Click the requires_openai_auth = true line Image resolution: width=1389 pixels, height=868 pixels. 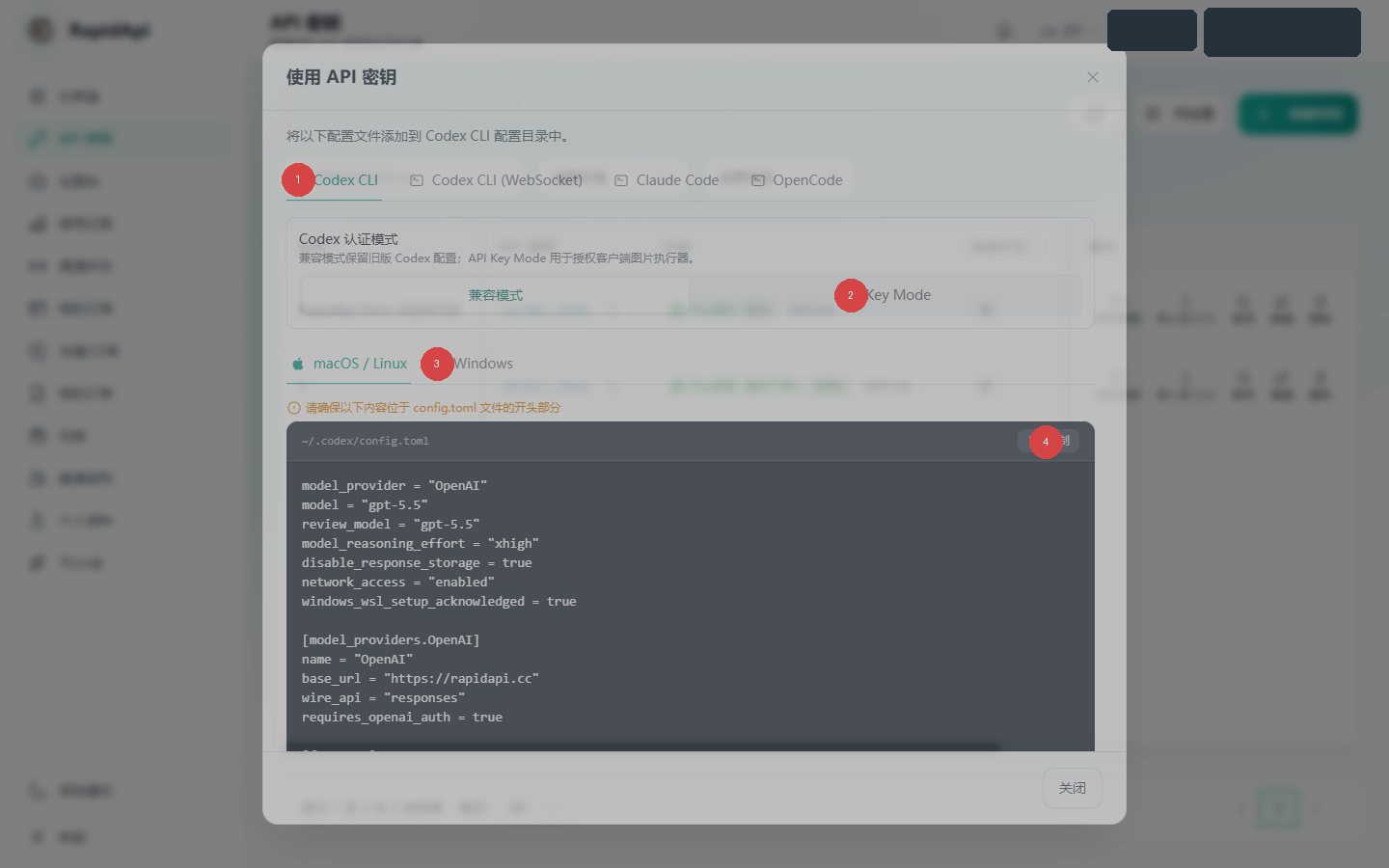pyautogui.click(x=402, y=717)
